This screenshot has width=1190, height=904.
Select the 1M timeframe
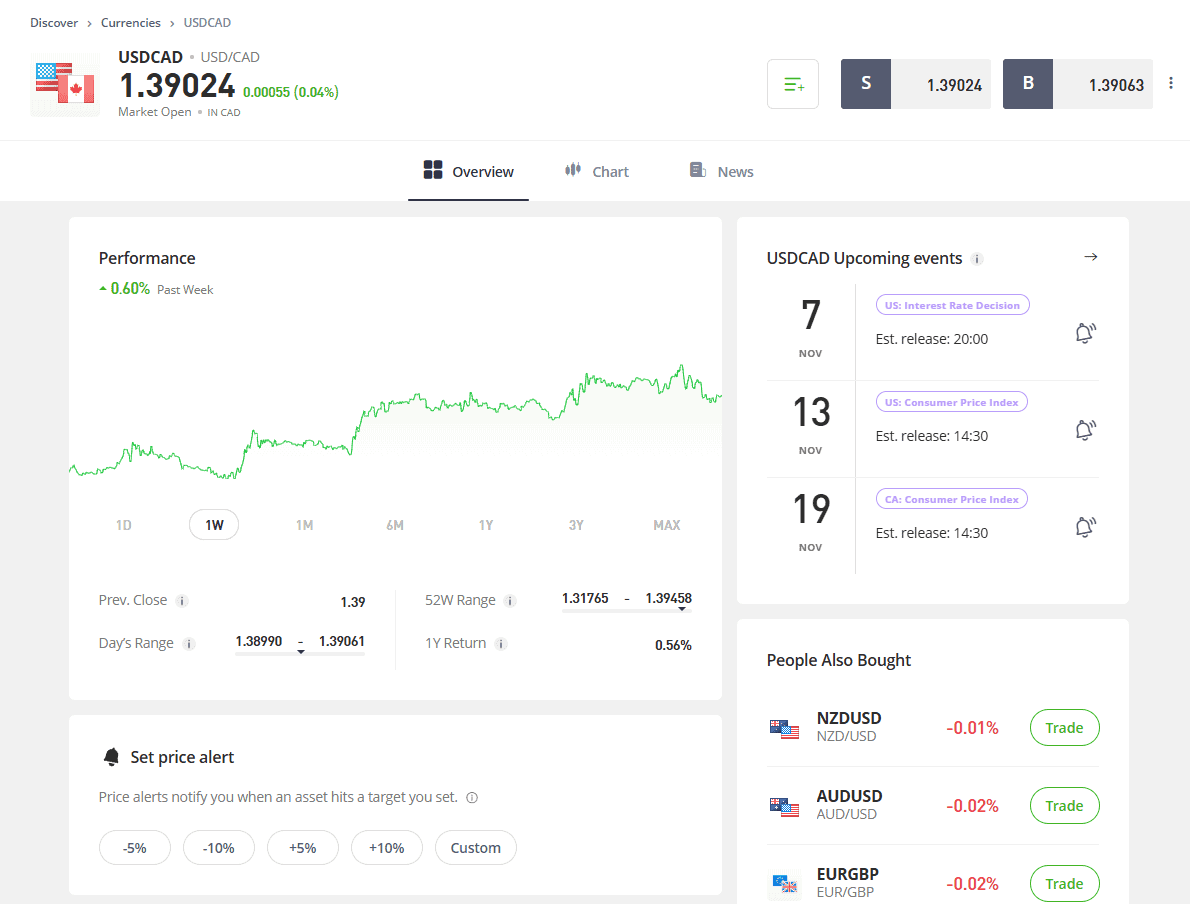304,525
